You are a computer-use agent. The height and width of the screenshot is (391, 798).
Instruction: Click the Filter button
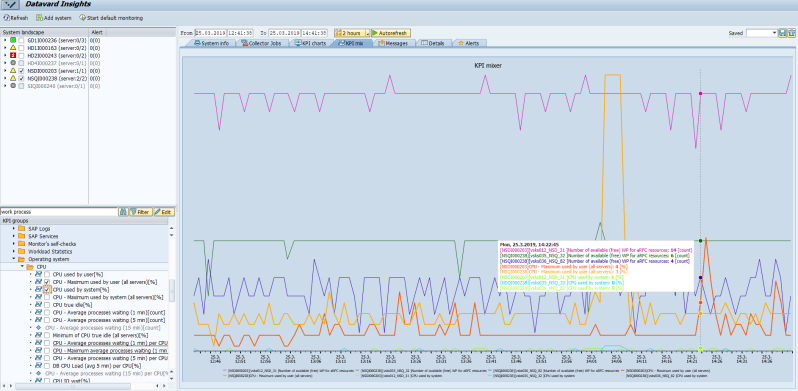(140, 211)
